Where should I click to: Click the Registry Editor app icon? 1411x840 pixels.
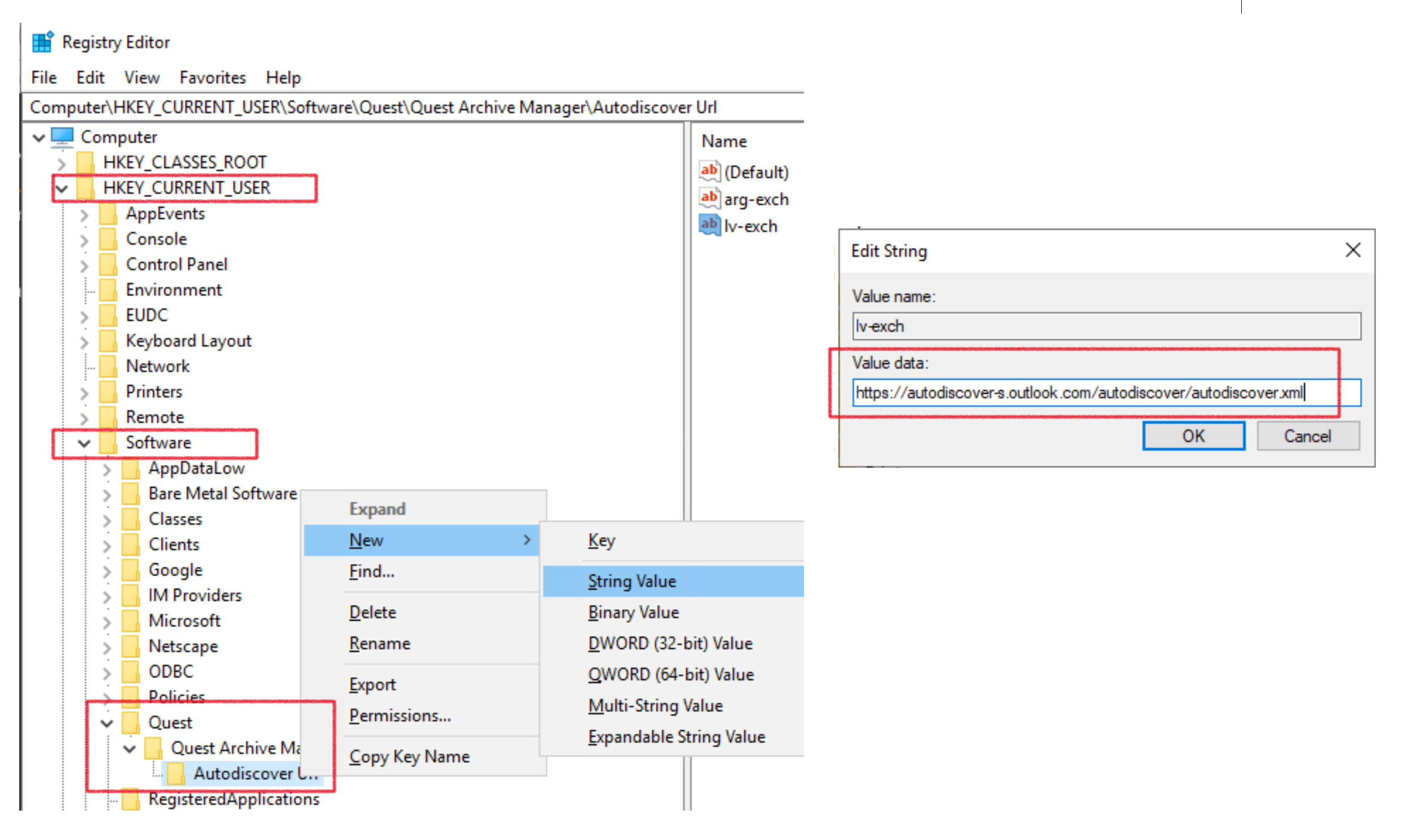tap(42, 42)
